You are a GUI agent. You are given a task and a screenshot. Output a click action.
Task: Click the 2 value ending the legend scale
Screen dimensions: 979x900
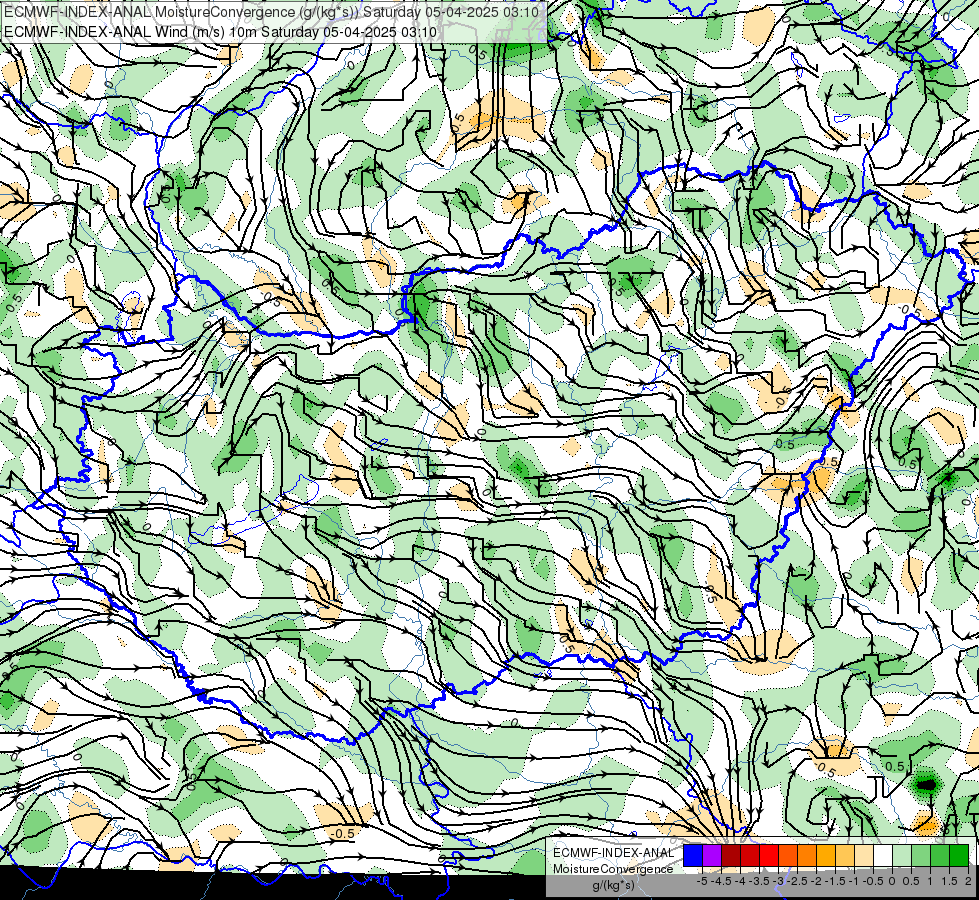click(x=968, y=881)
